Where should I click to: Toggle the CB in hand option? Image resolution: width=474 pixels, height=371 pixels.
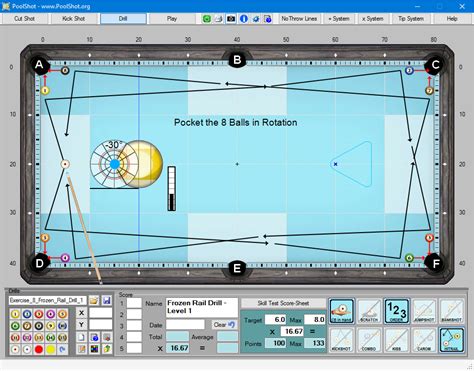(x=342, y=311)
